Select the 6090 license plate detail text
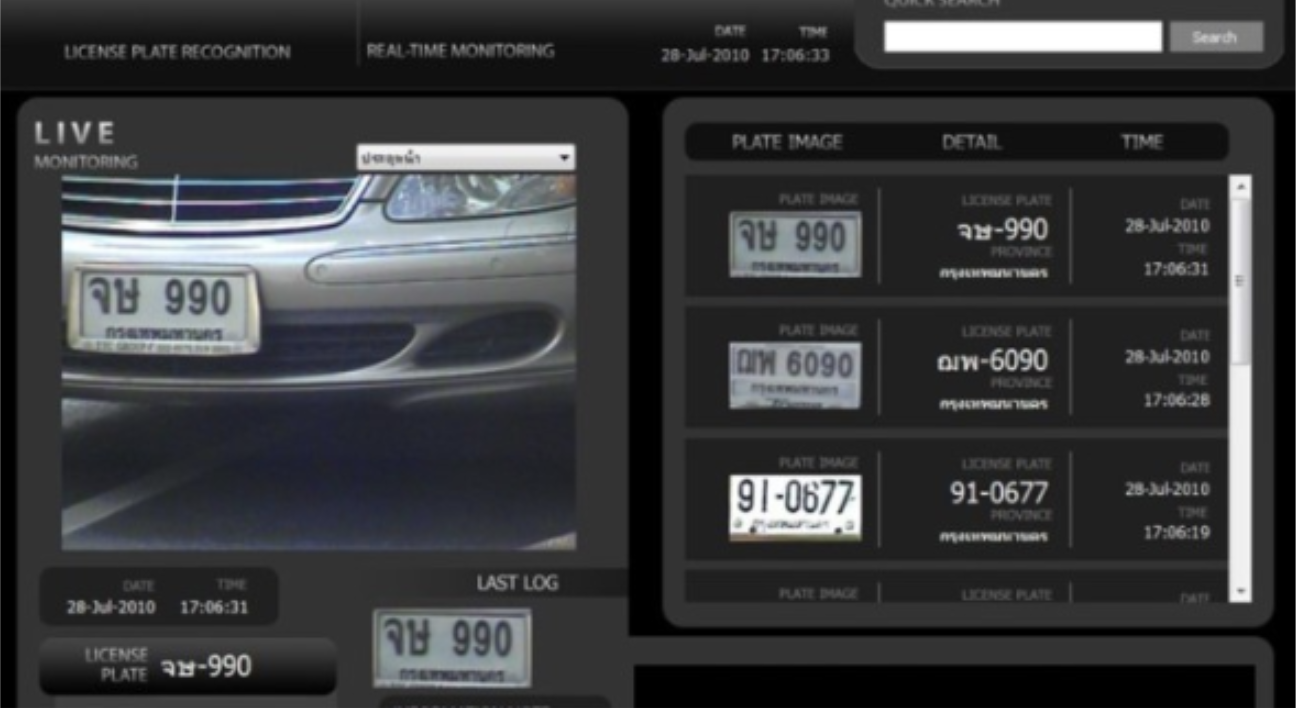 pos(992,361)
